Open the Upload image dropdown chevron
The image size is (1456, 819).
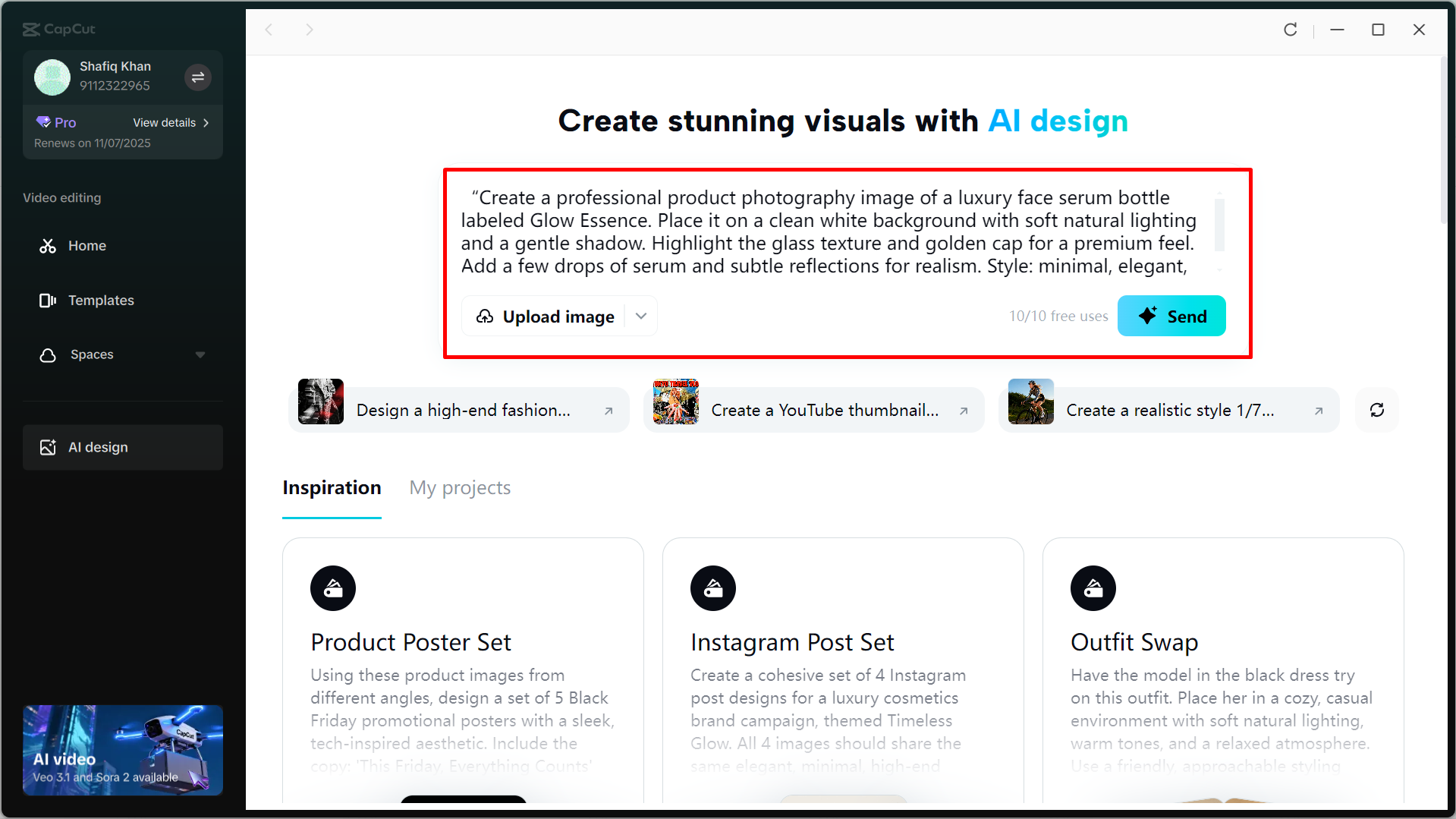[641, 317]
